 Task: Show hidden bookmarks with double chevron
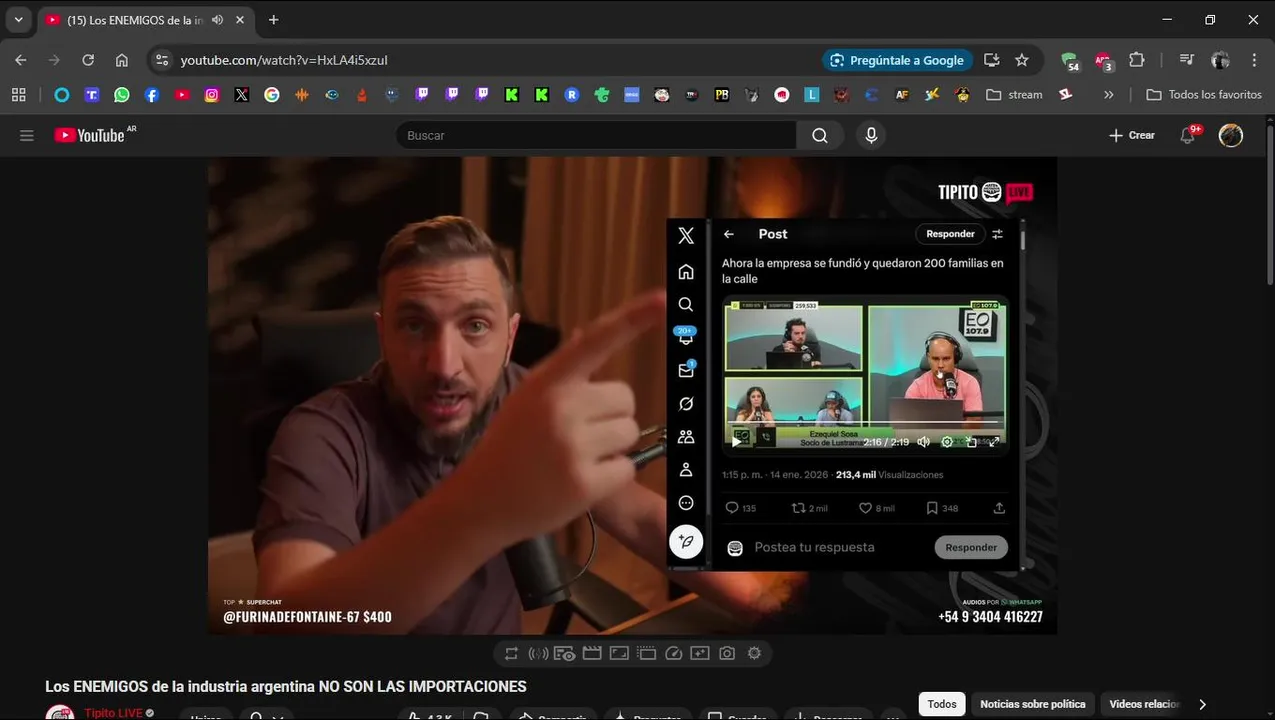(1108, 95)
